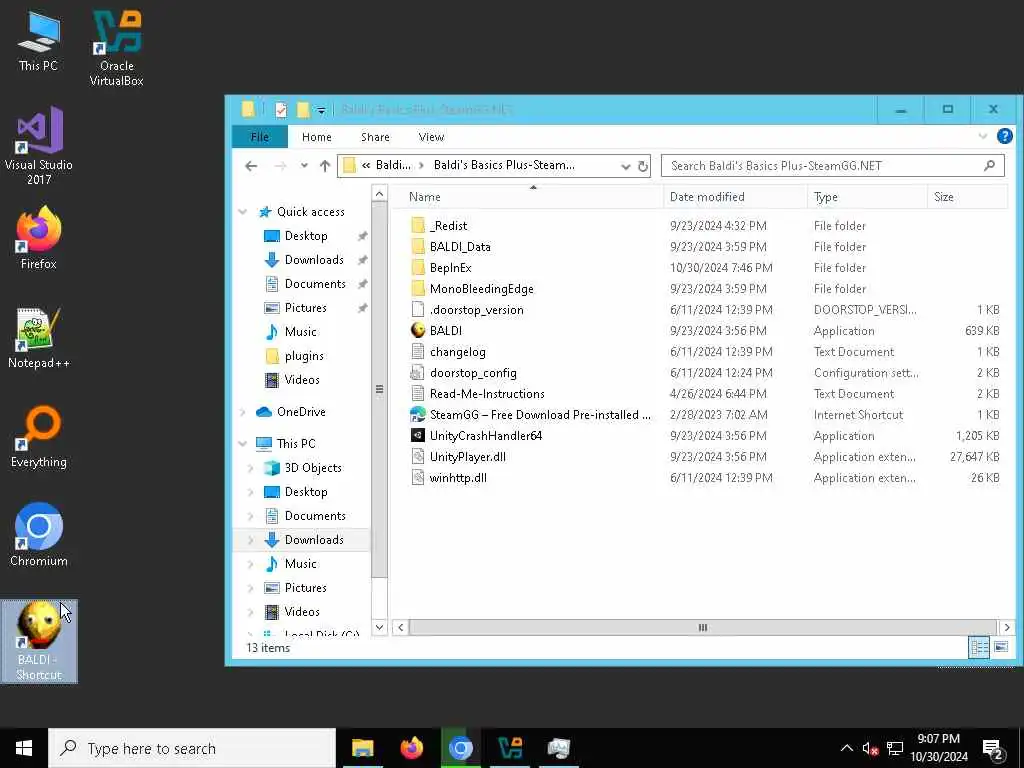Click the navigation pane vertical scrollbar thumb

[379, 389]
